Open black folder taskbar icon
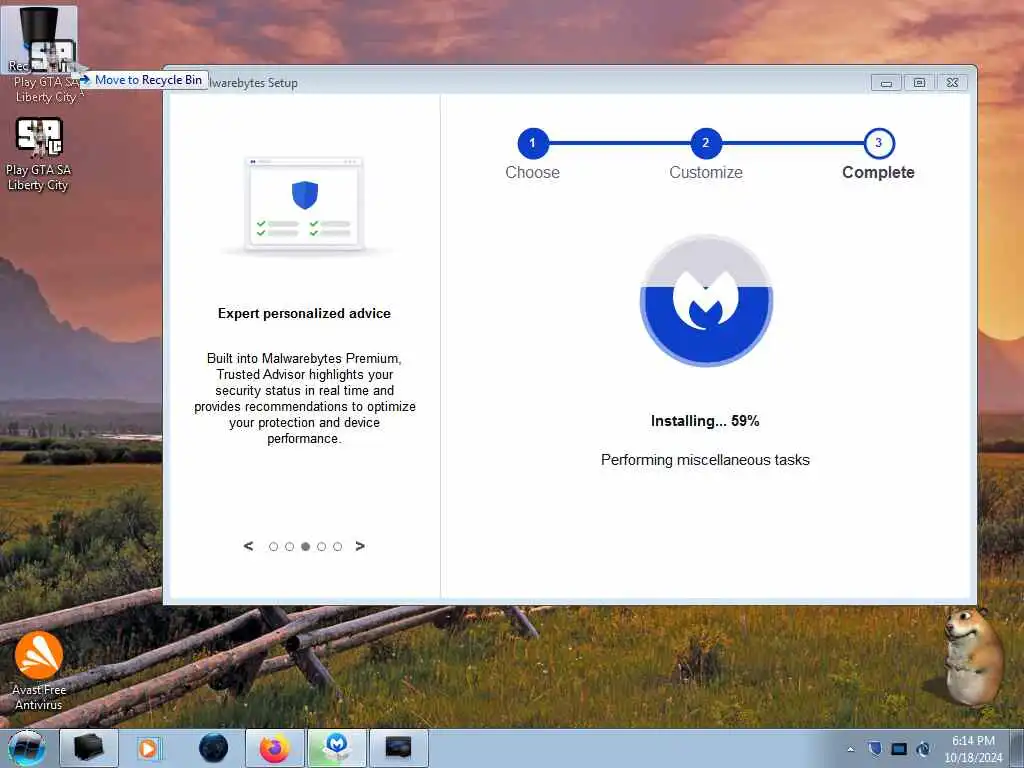This screenshot has height=768, width=1024. (x=88, y=748)
